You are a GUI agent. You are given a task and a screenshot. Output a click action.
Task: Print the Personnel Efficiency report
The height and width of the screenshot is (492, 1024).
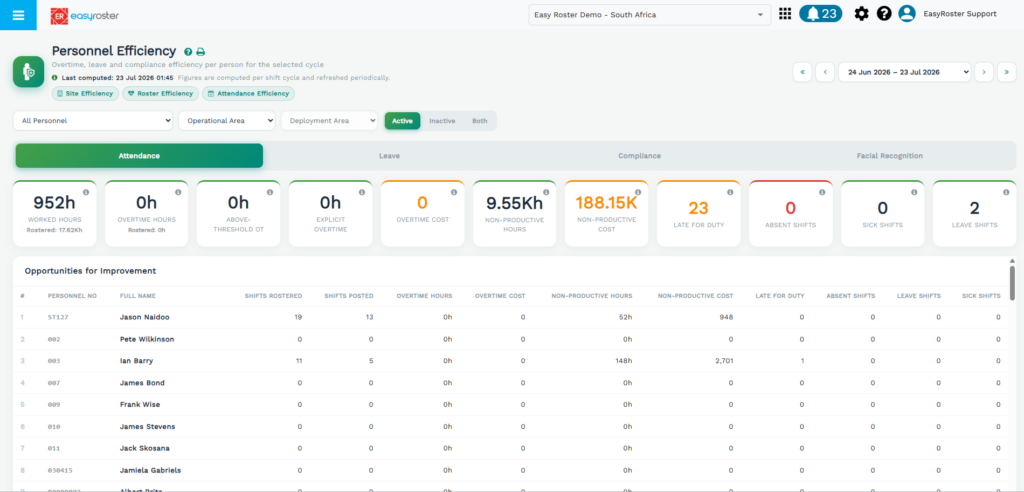(x=200, y=52)
